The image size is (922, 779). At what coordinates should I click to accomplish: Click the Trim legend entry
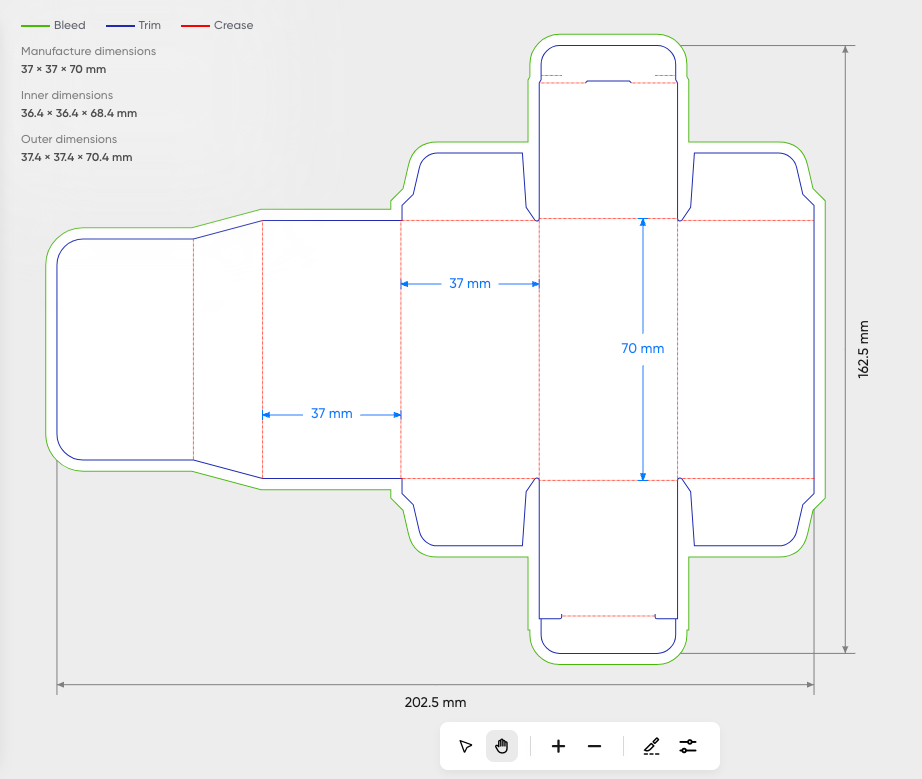pyautogui.click(x=133, y=25)
